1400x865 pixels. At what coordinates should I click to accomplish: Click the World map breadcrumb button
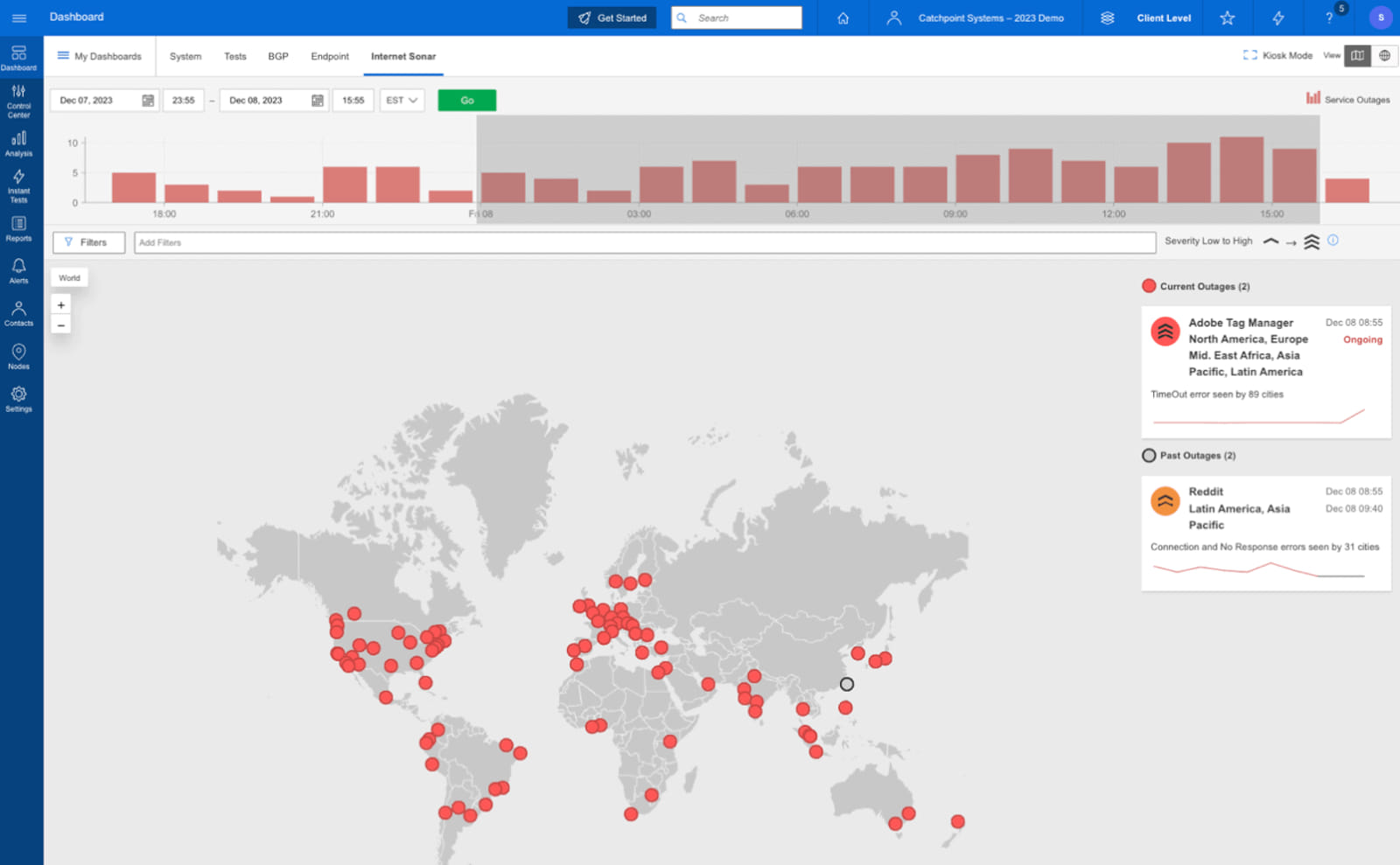tap(69, 278)
